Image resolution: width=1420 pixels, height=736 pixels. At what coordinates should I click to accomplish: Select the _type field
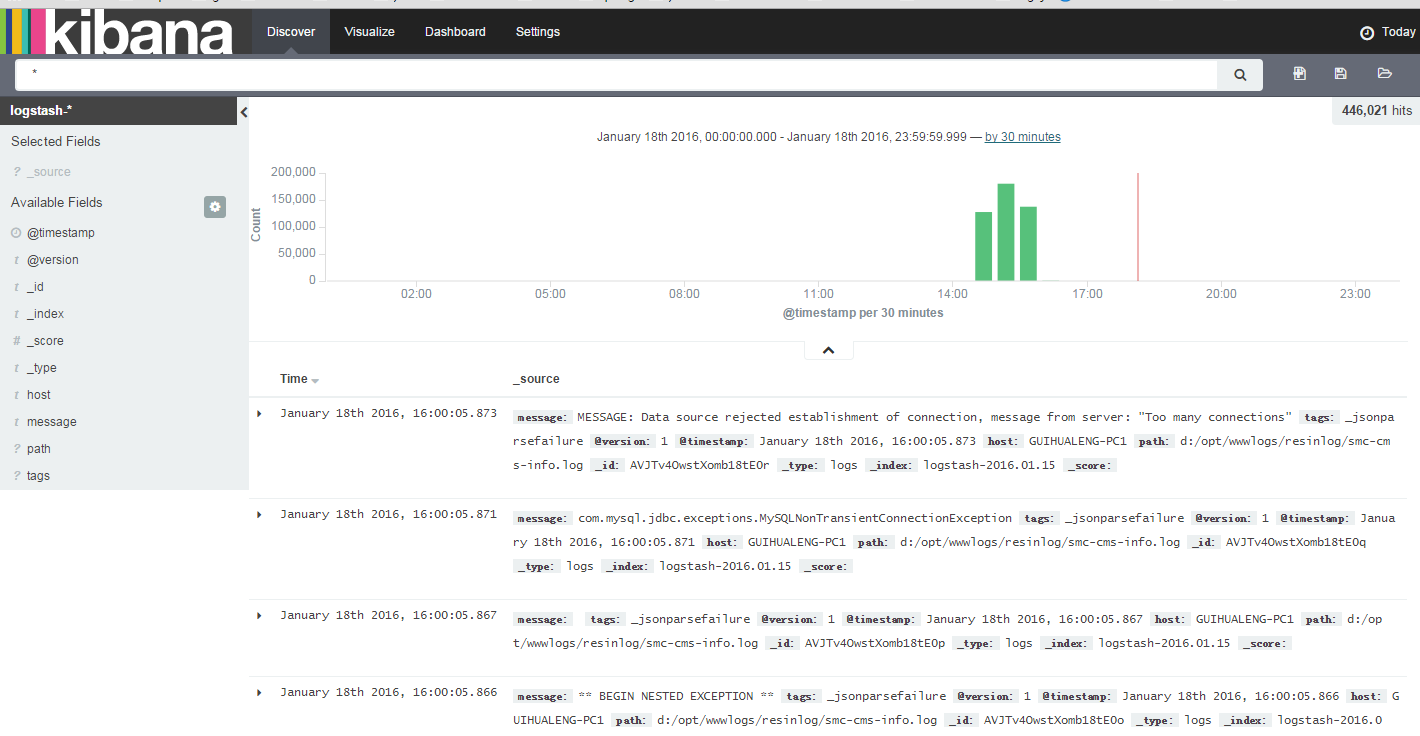42,368
